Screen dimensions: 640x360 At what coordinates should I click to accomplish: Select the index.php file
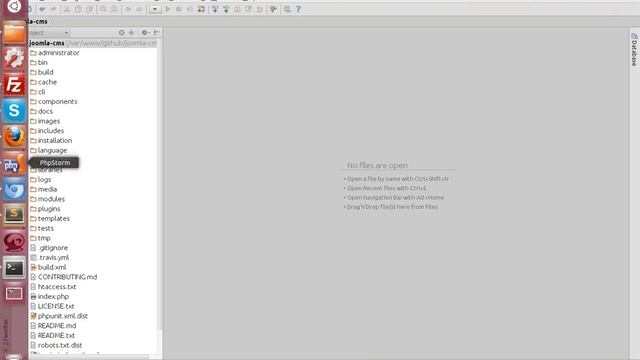pyautogui.click(x=49, y=296)
